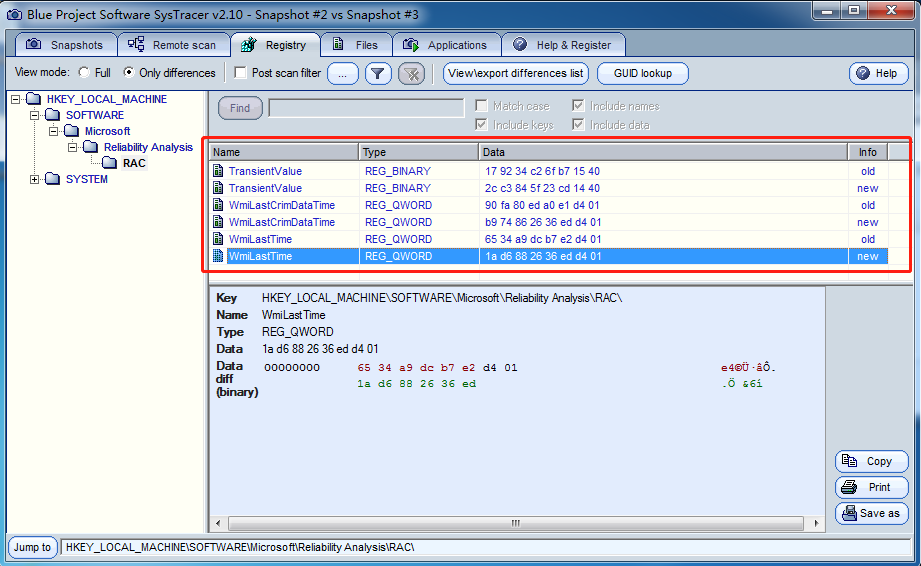
Task: Select SOFTWARE key in tree
Action: pos(95,115)
